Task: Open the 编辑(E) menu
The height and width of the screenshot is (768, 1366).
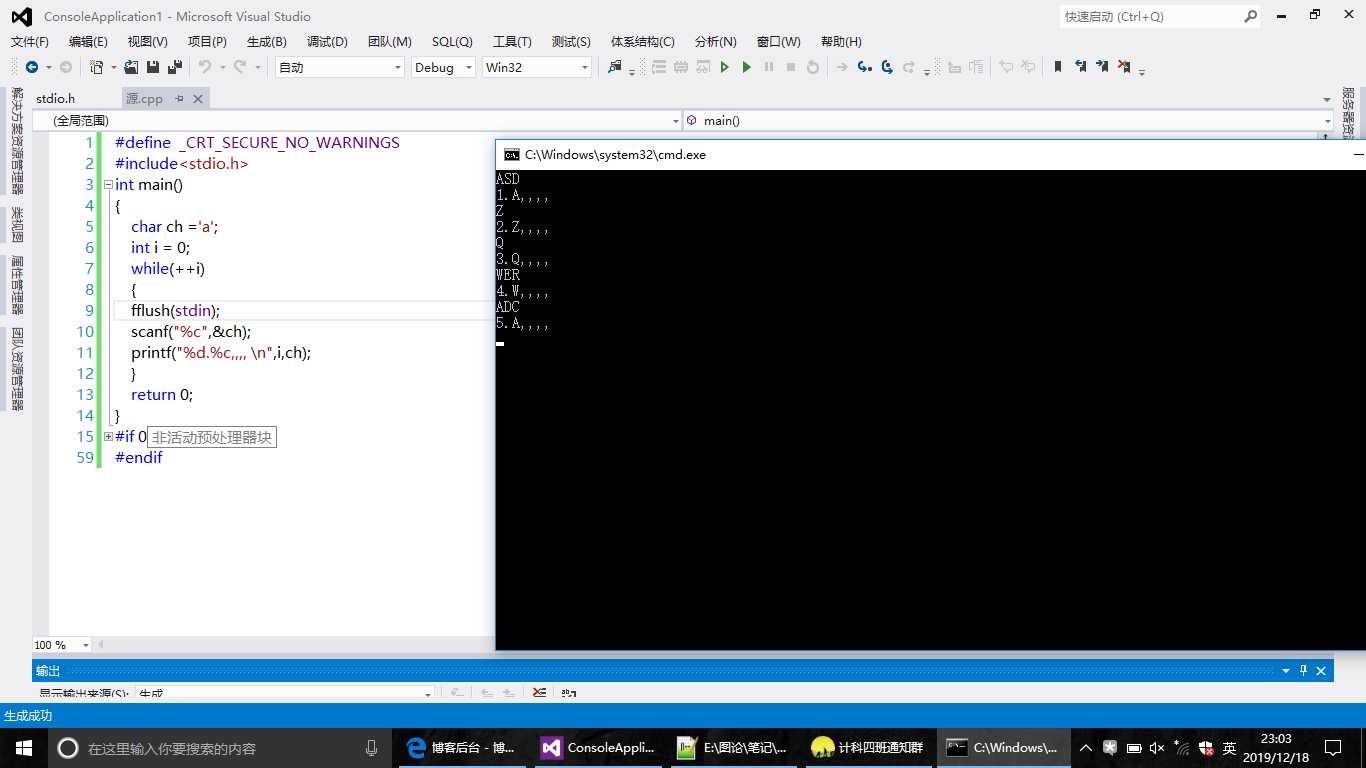Action: coord(88,41)
